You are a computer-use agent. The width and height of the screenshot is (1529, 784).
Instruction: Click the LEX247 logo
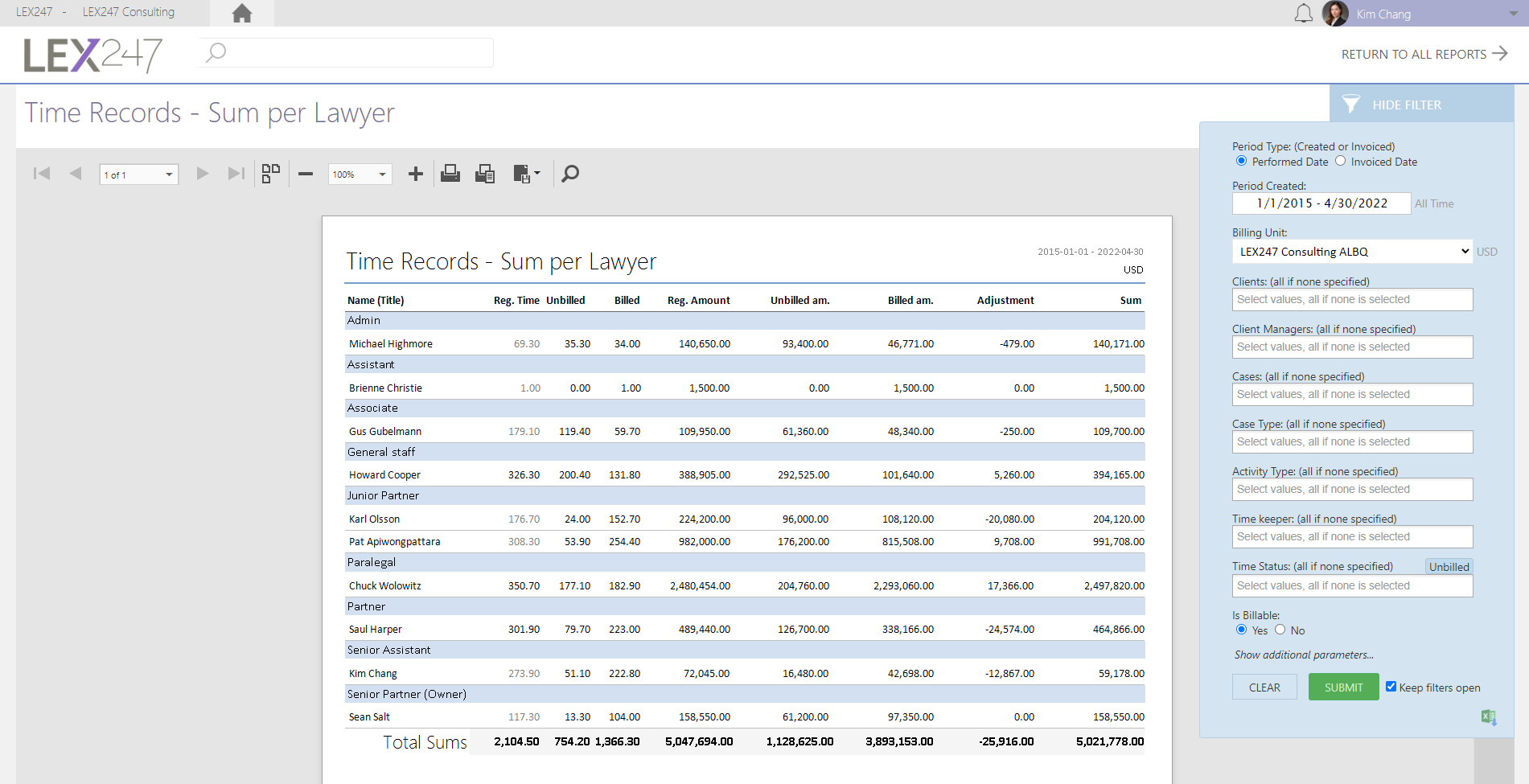92,55
